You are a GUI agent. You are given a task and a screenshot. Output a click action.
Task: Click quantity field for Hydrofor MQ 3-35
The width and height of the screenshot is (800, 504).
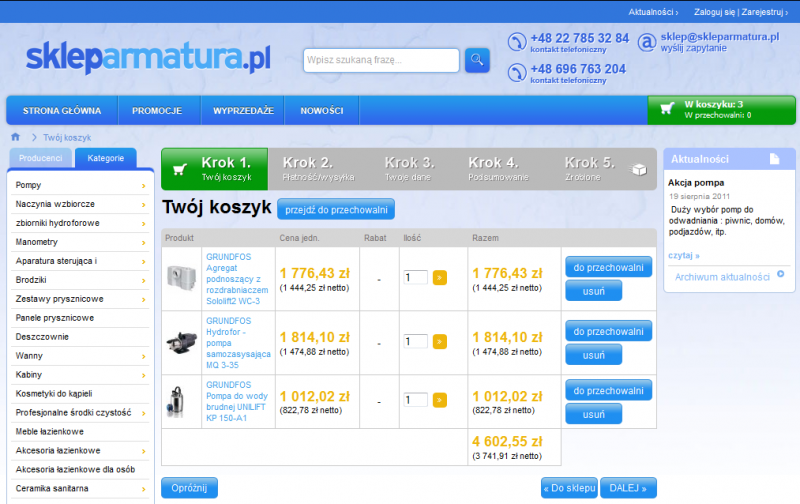coord(415,338)
